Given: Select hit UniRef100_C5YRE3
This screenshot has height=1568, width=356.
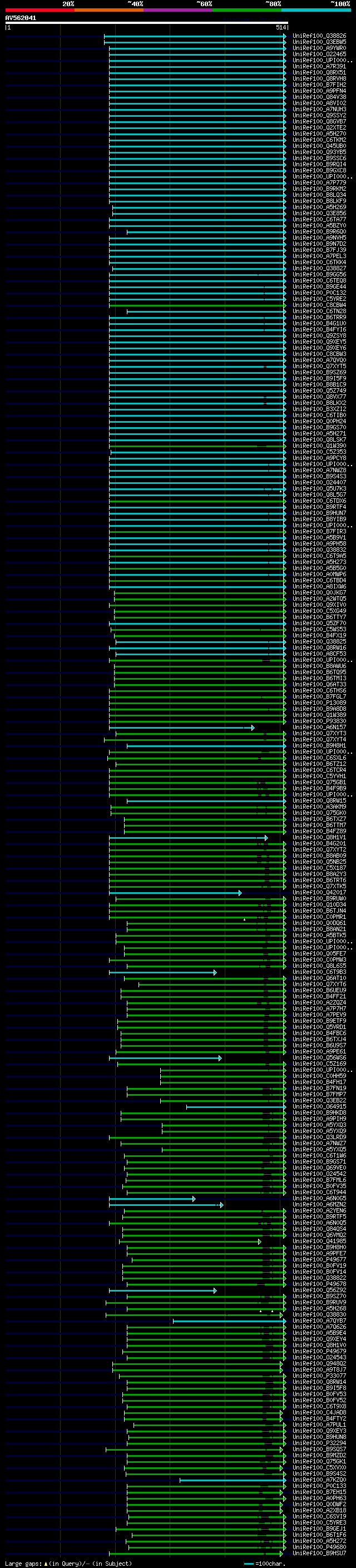Looking at the screenshot, I should click(319, 1522).
